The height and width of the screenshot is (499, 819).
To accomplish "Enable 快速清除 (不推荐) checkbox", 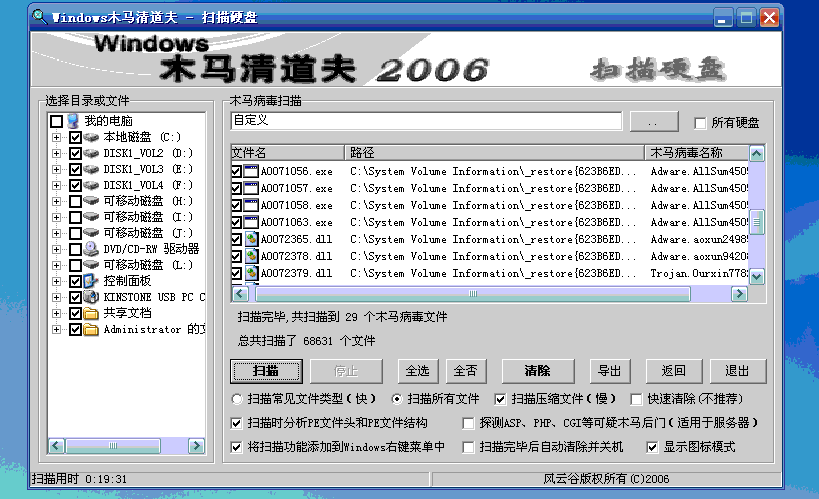I will point(636,399).
